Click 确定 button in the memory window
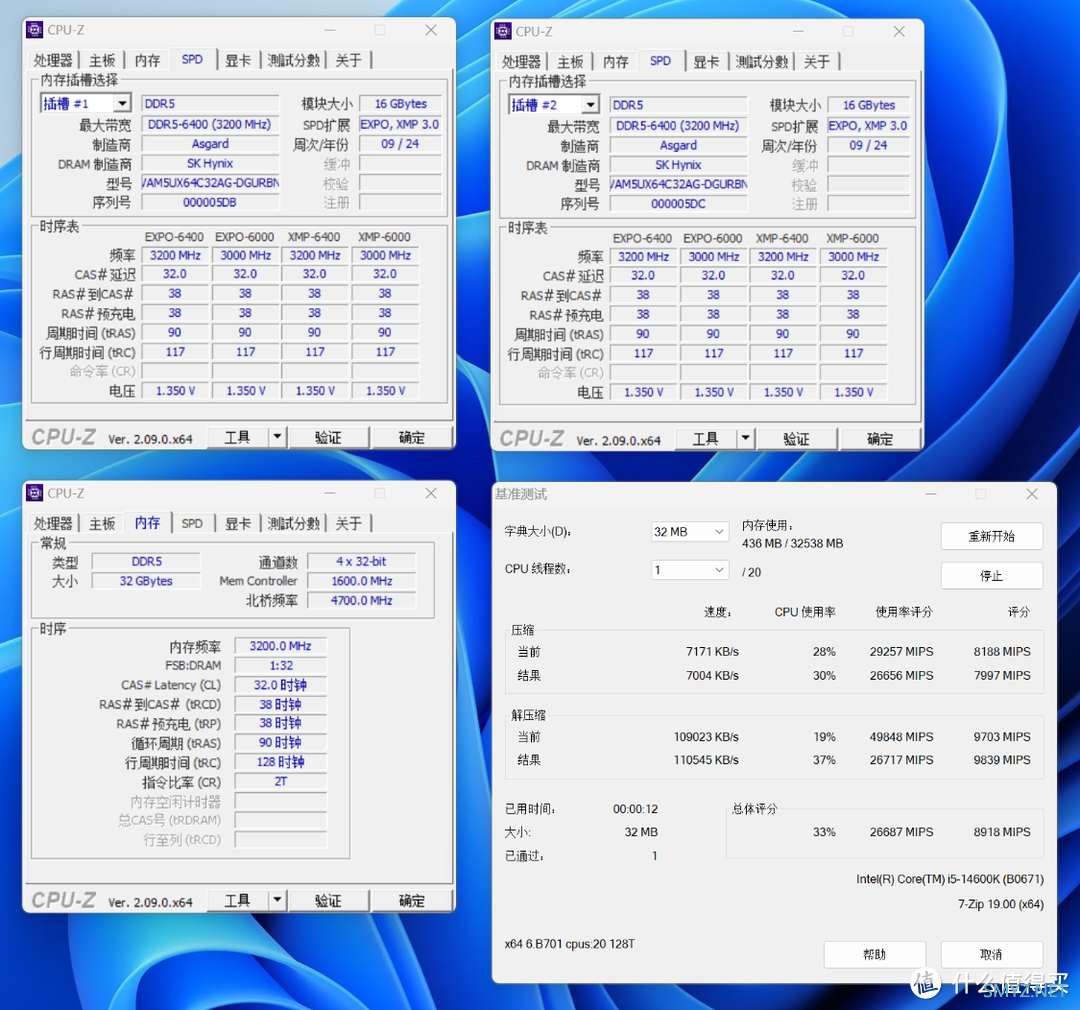Screen dimensions: 1080x1010 pyautogui.click(x=412, y=900)
